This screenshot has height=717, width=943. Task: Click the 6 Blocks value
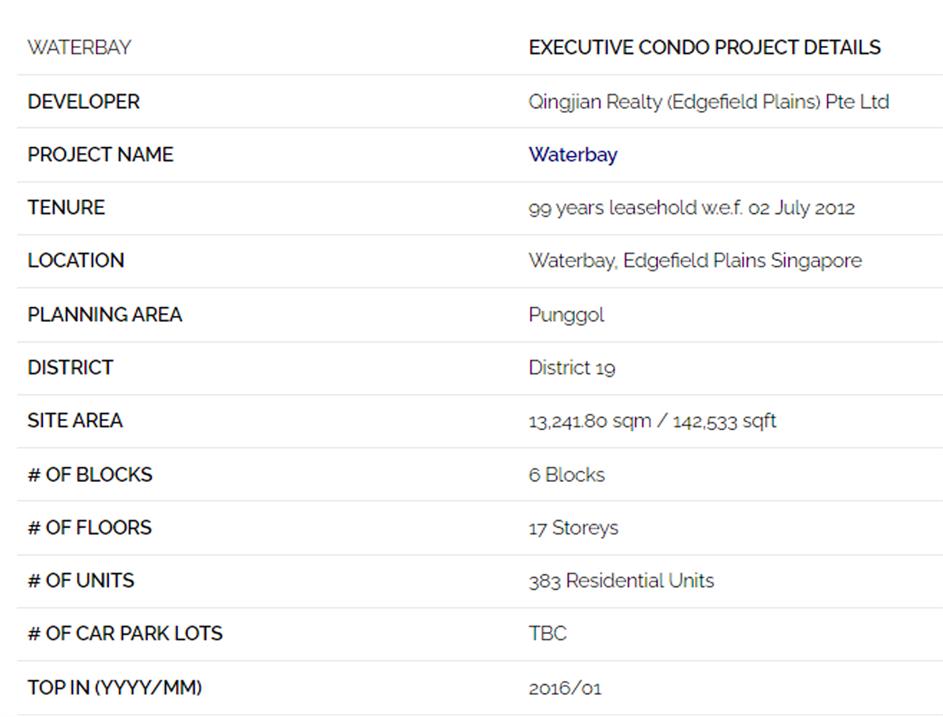tap(567, 475)
